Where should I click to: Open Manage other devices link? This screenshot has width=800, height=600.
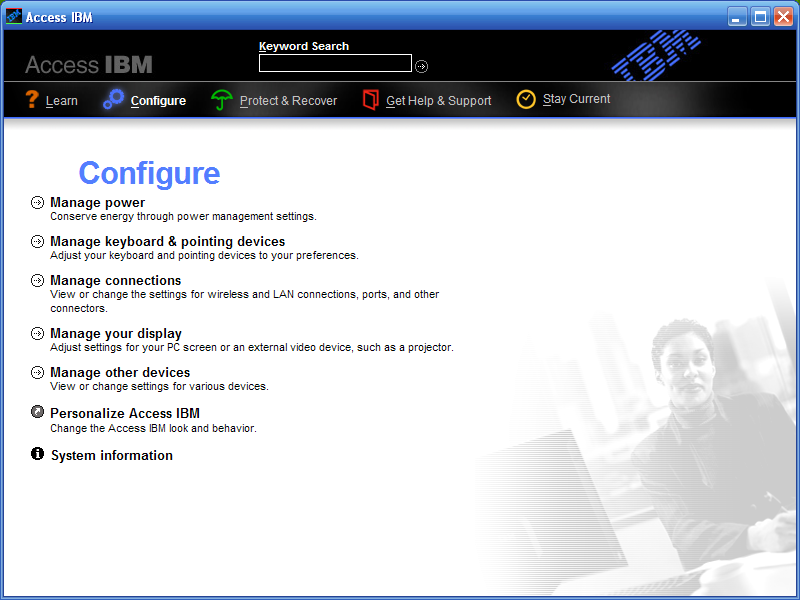coord(120,372)
